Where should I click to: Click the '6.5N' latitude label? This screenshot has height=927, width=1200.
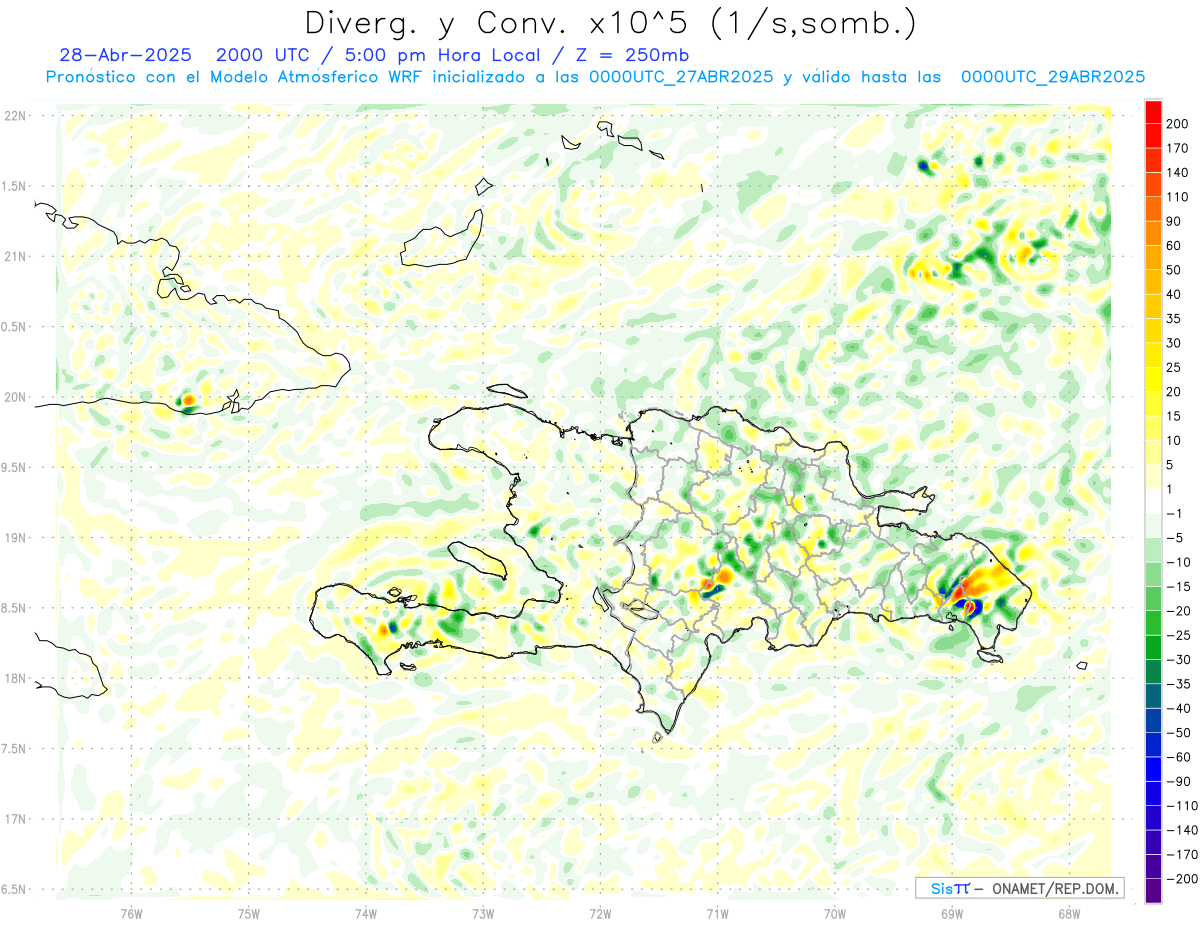[x=14, y=890]
